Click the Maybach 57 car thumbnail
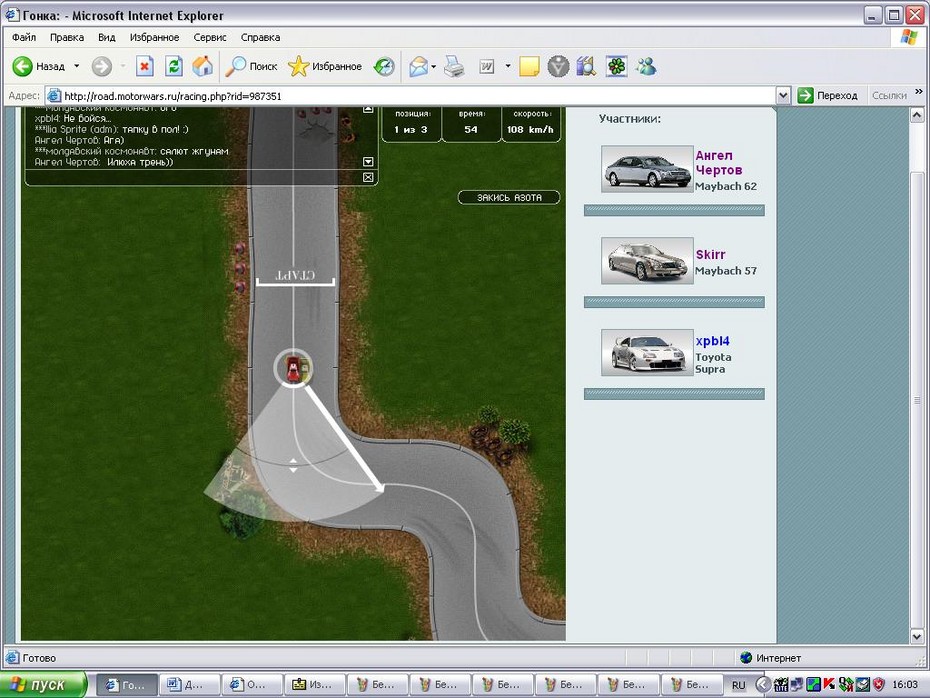This screenshot has height=698, width=930. (x=647, y=261)
